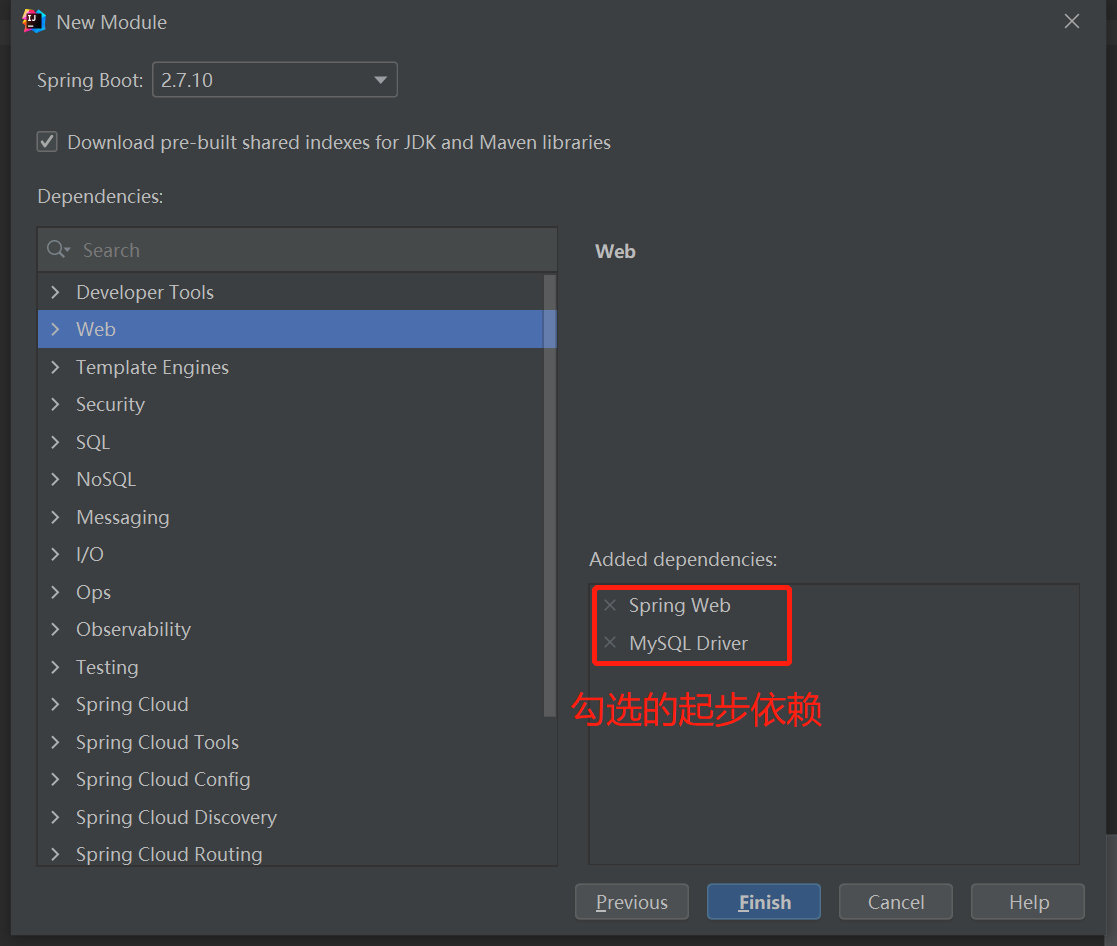Expand the Developer Tools category
The width and height of the screenshot is (1117, 946).
point(55,291)
